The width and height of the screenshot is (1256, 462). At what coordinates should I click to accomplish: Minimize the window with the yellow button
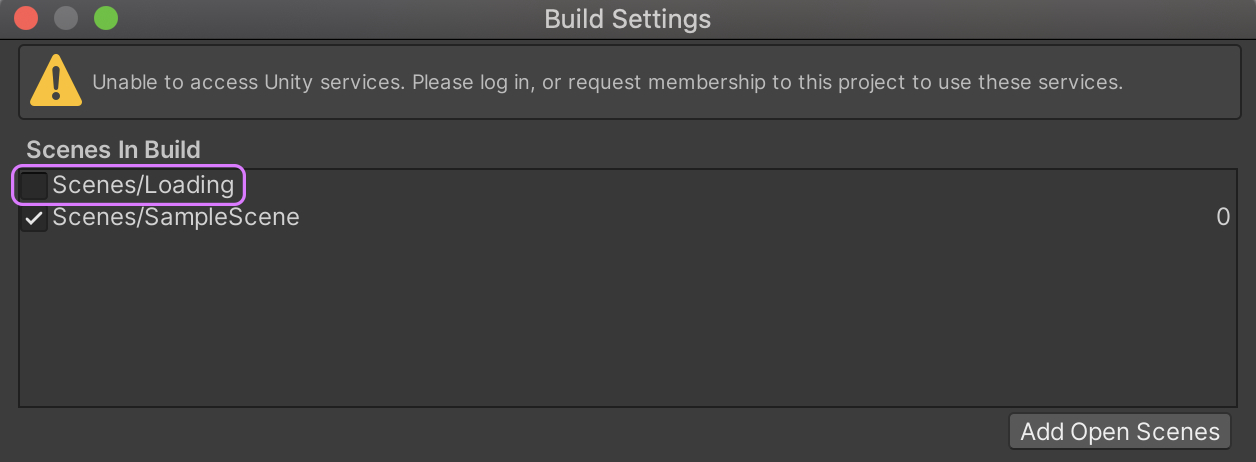[x=66, y=18]
